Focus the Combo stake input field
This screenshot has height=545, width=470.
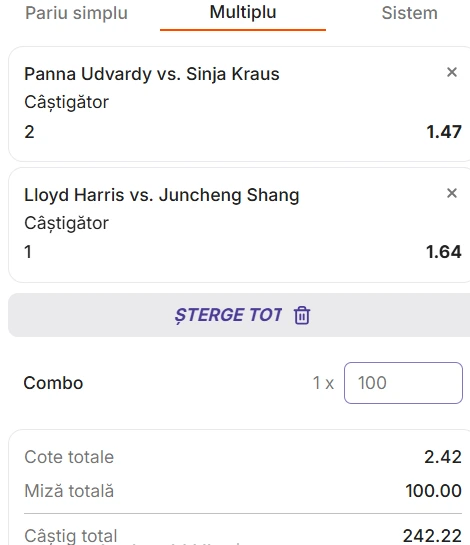(x=403, y=383)
